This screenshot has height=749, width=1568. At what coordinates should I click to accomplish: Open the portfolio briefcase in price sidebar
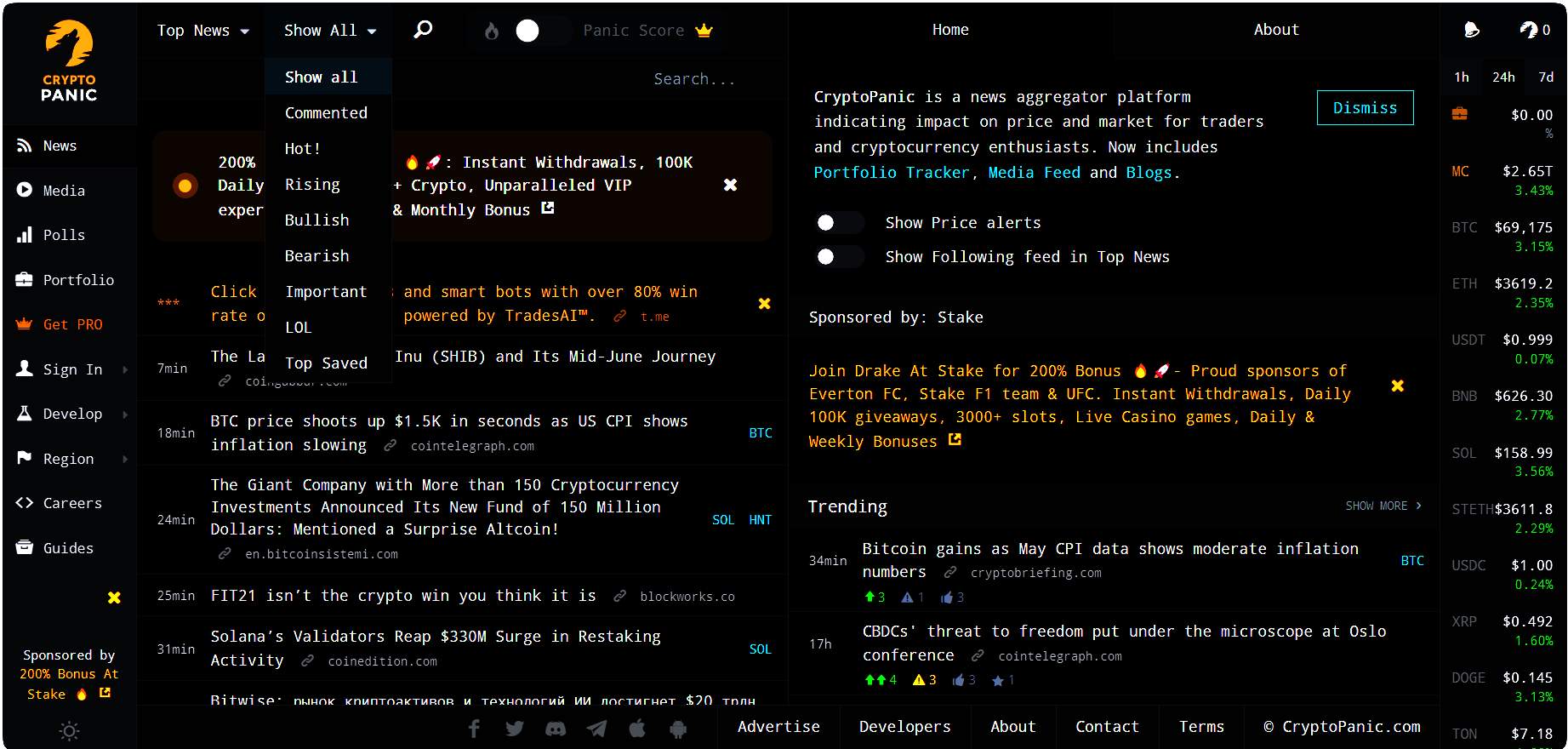tap(1460, 114)
